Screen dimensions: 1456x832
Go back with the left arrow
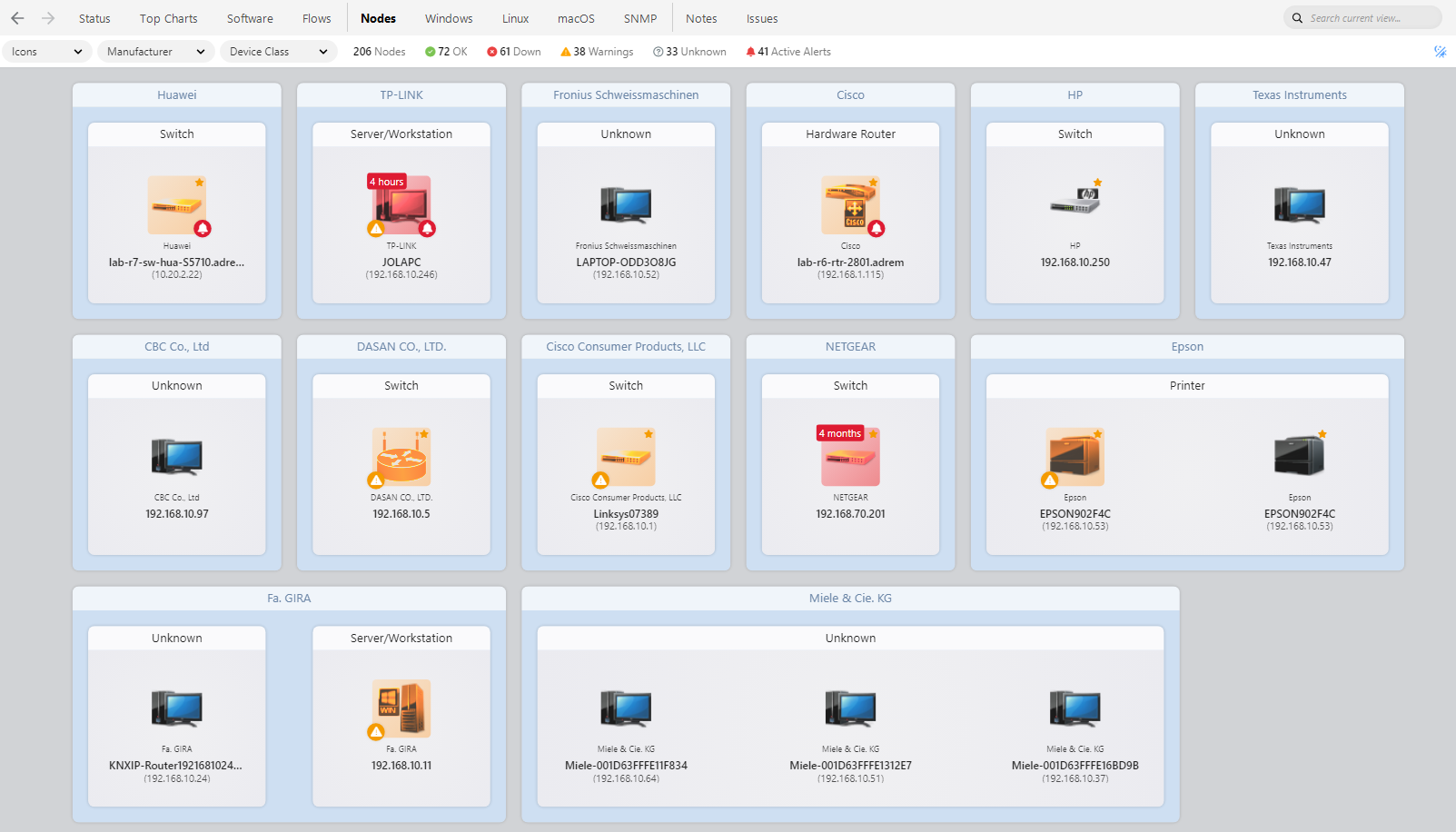[x=17, y=18]
